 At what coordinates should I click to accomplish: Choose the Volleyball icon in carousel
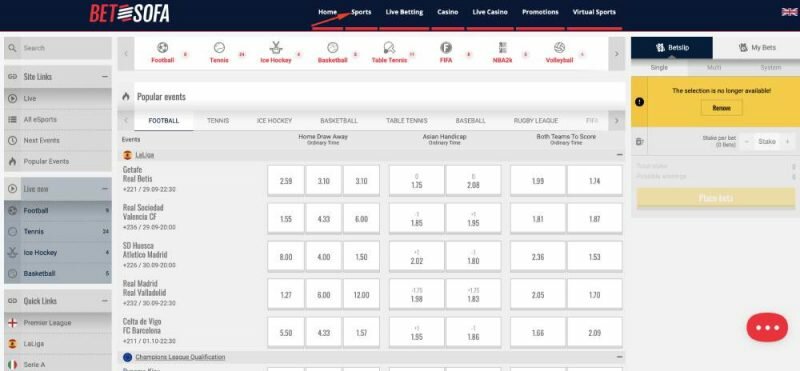[559, 48]
